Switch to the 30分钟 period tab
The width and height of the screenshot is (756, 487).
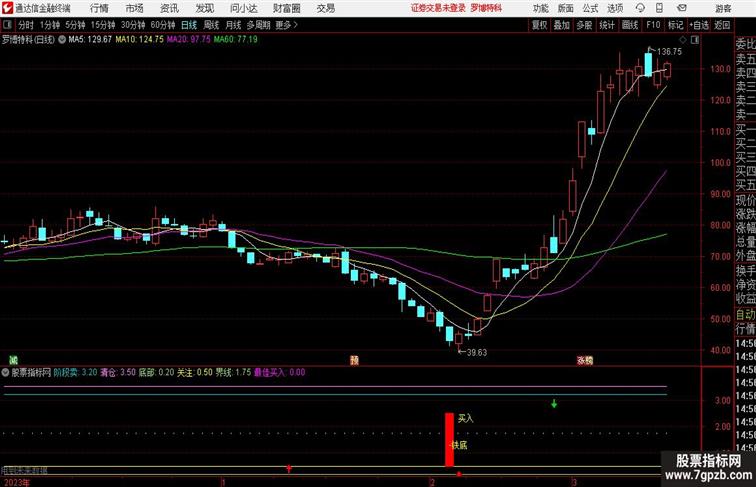pyautogui.click(x=133, y=25)
